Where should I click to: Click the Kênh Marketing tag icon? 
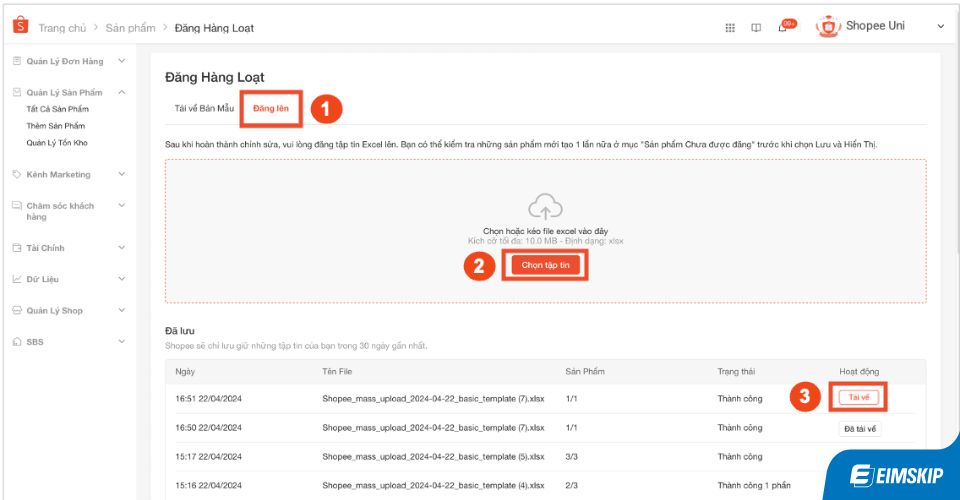17,174
